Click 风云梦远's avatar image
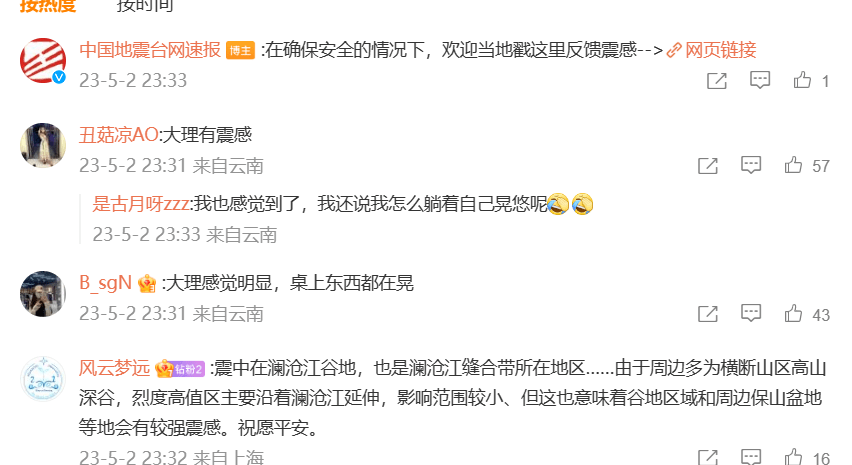 tap(43, 379)
